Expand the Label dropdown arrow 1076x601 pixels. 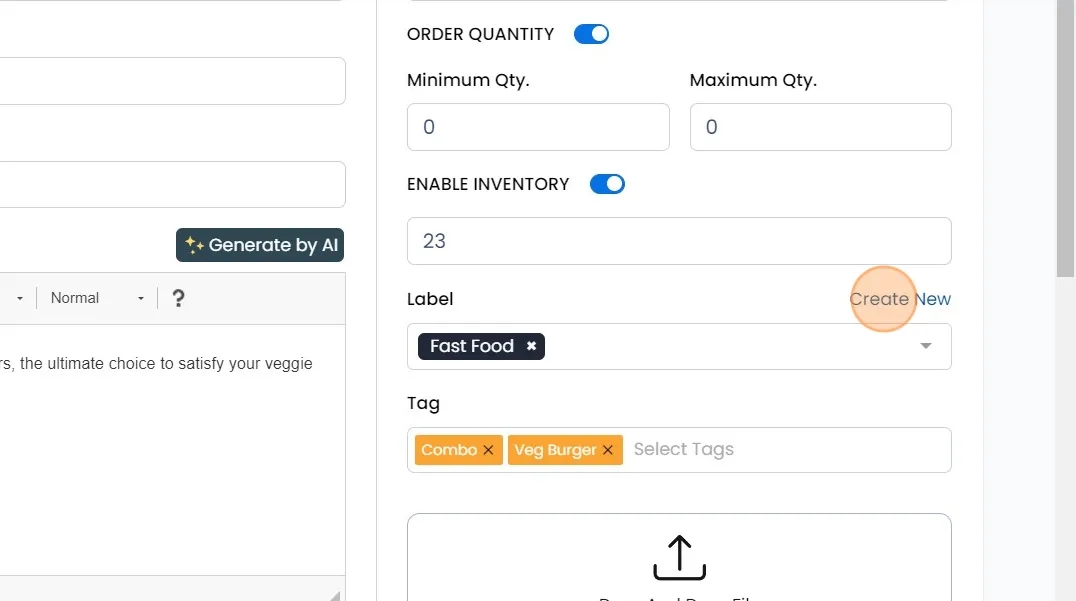pyautogui.click(x=926, y=346)
